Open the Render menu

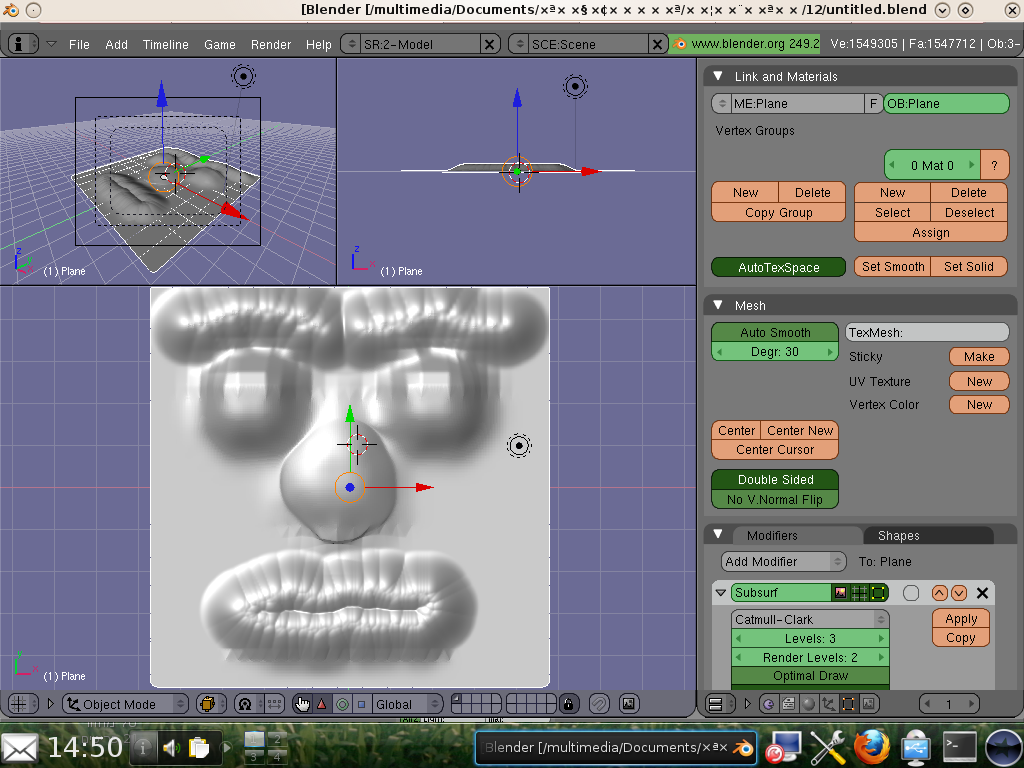(270, 44)
